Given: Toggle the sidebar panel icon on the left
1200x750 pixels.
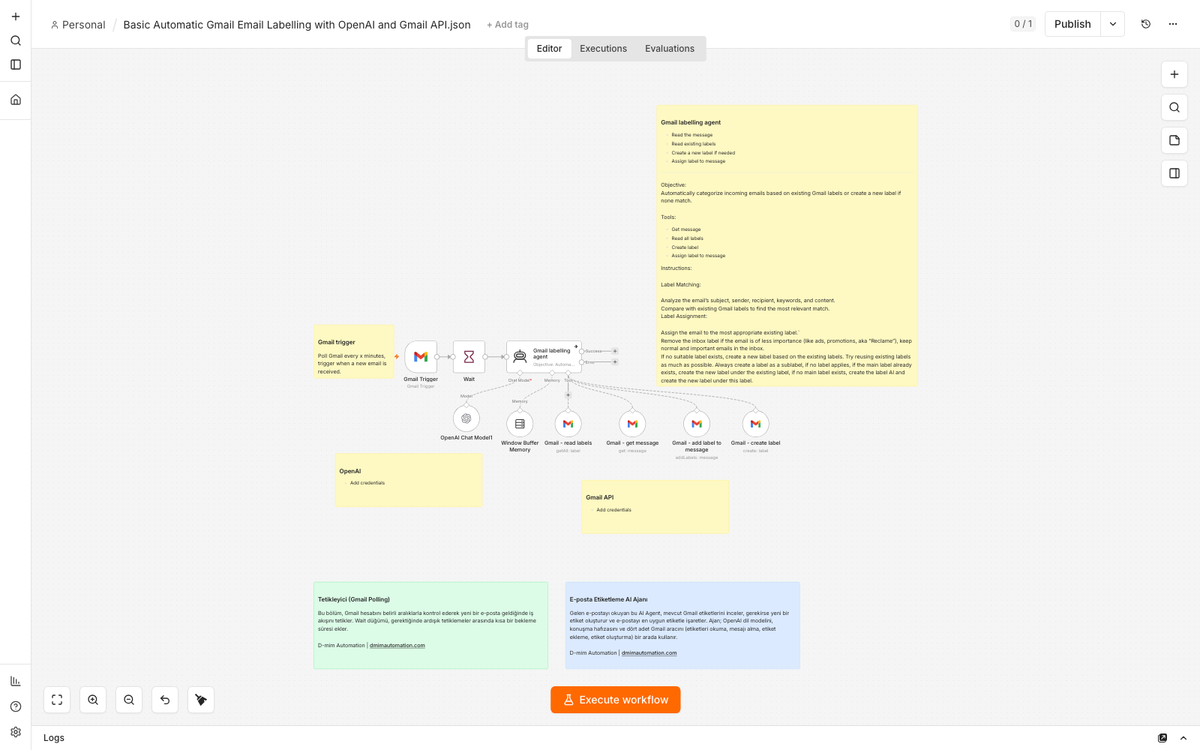Looking at the screenshot, I should 15,65.
